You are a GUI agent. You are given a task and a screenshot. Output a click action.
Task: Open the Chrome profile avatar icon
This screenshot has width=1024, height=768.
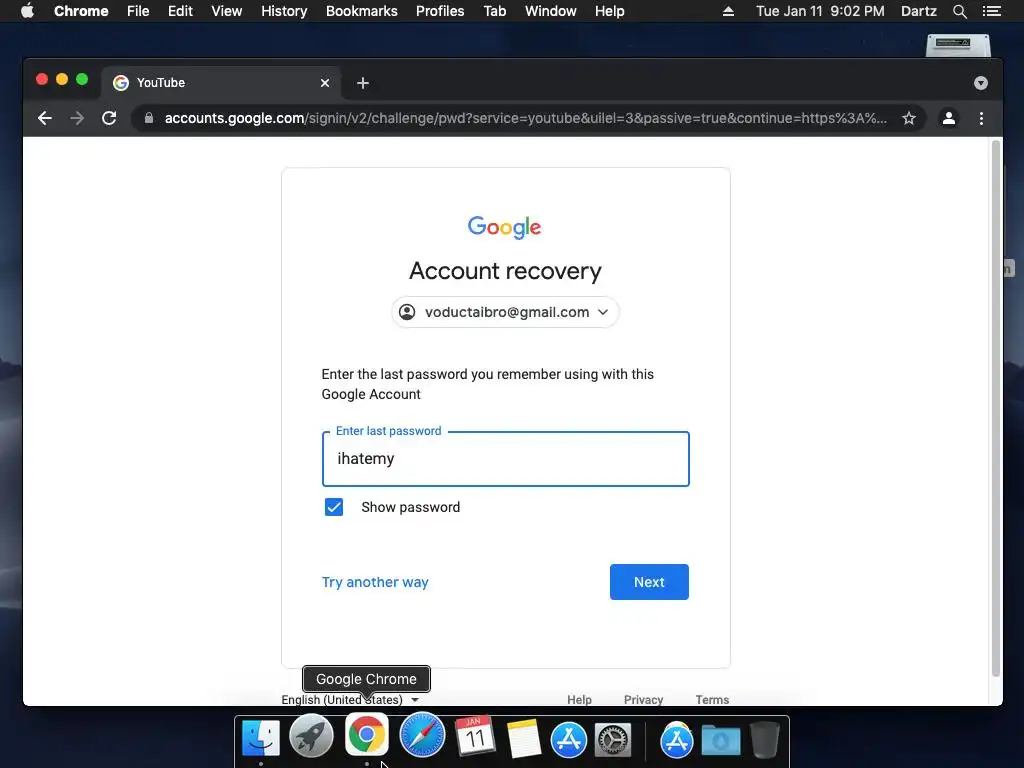[x=948, y=118]
